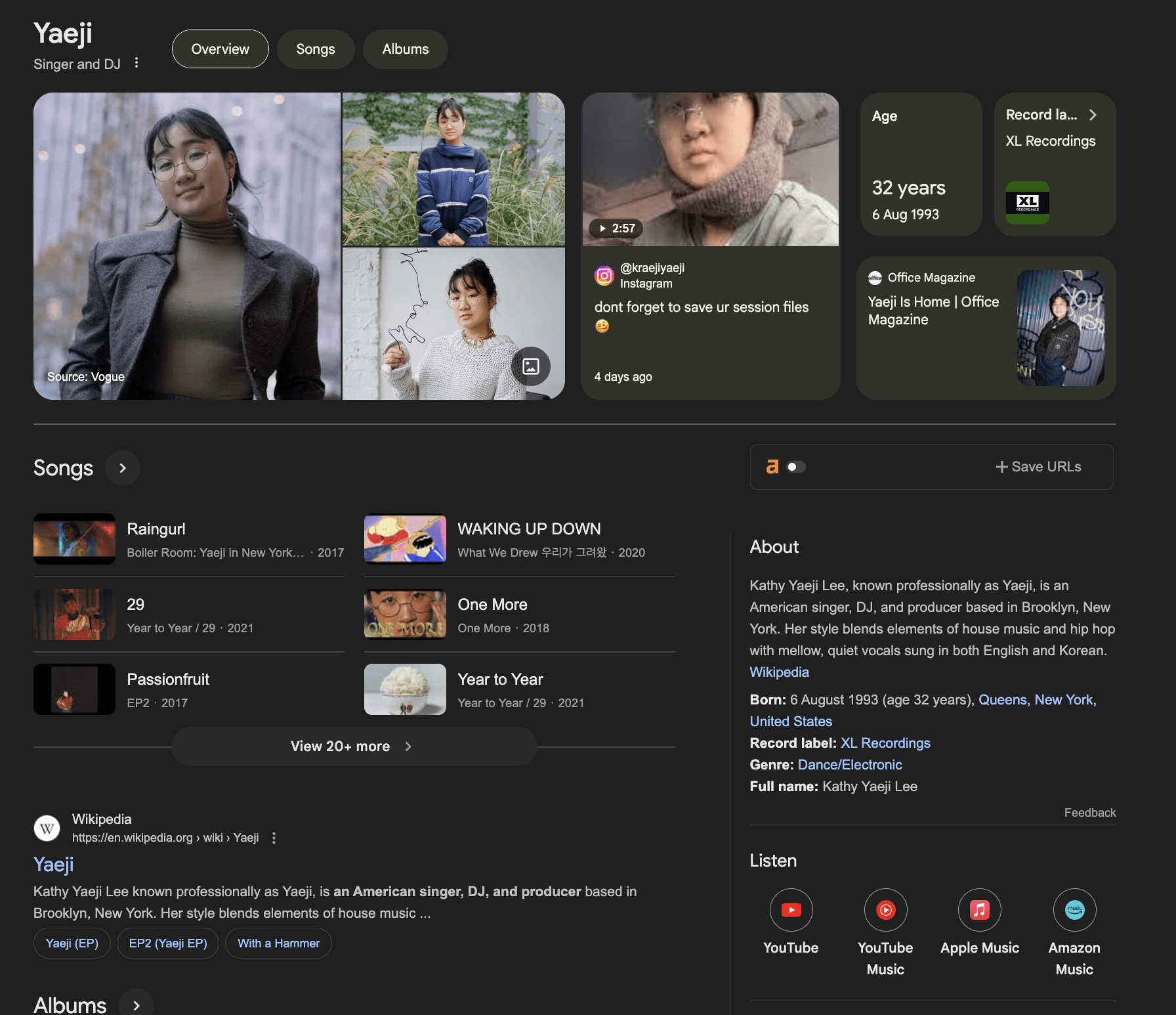Open the Year to Year song thumbnail

pyautogui.click(x=406, y=689)
